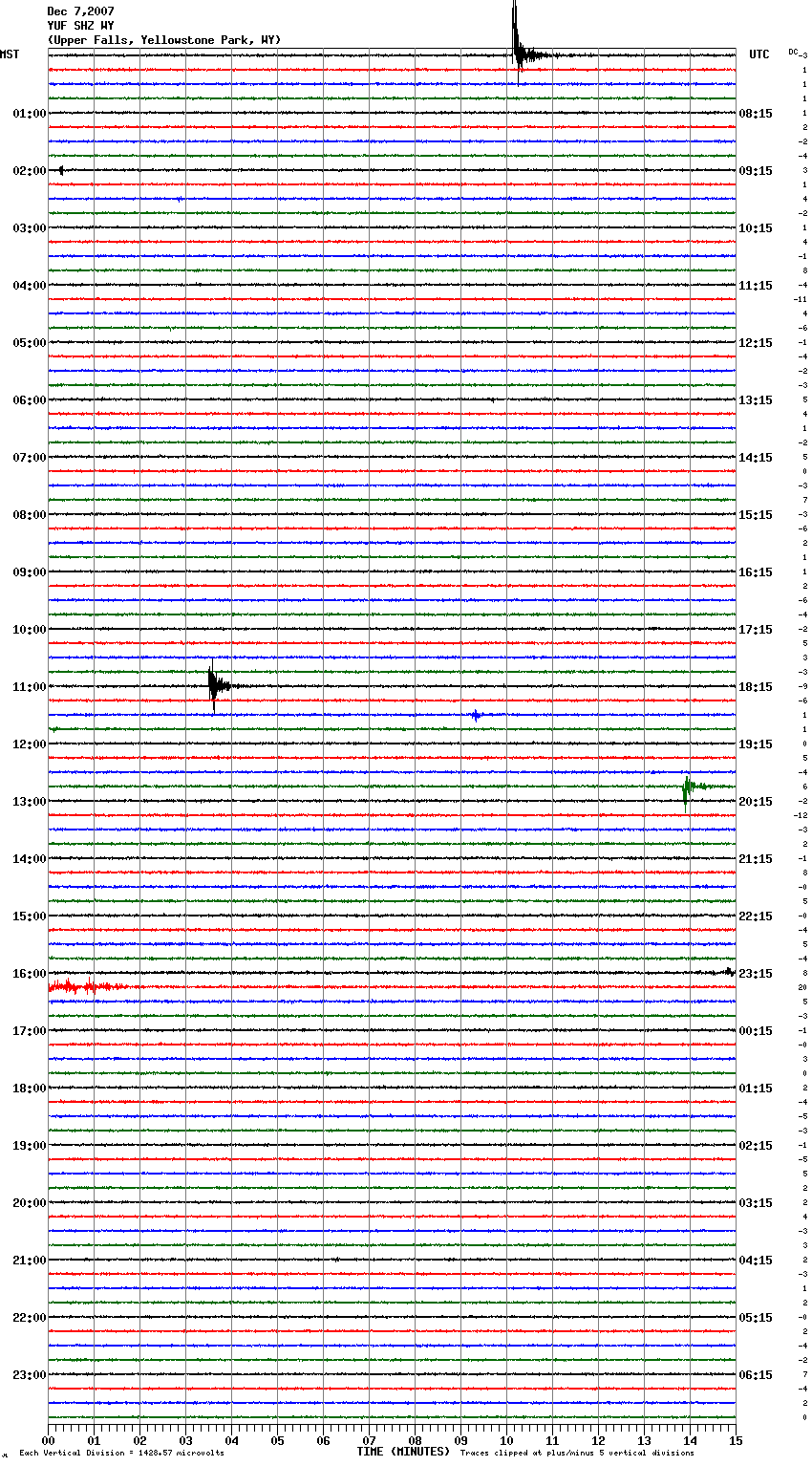Click the MST timezone label
This screenshot has width=812, height=1466.
pyautogui.click(x=10, y=54)
